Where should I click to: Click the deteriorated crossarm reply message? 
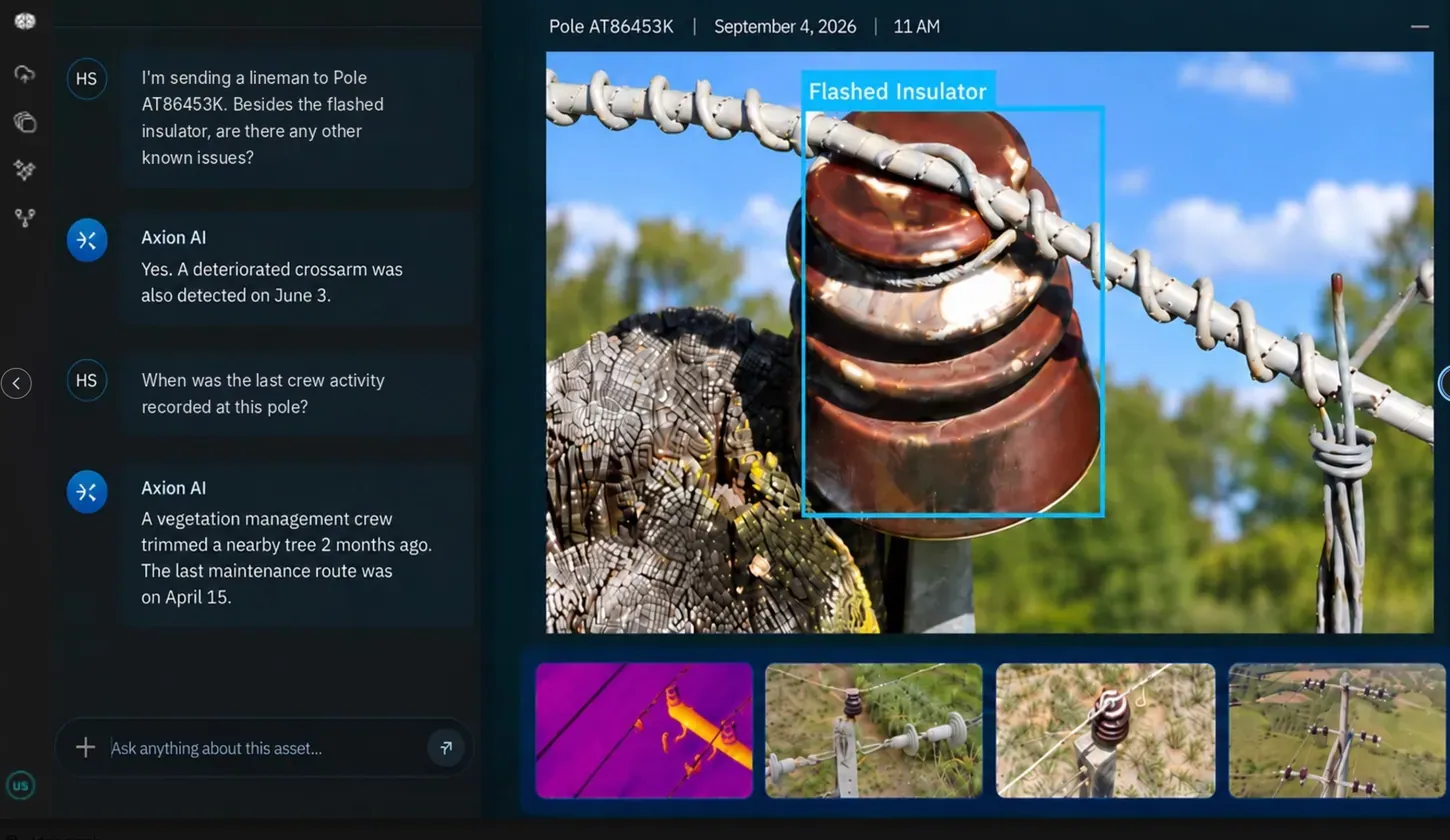(x=297, y=268)
